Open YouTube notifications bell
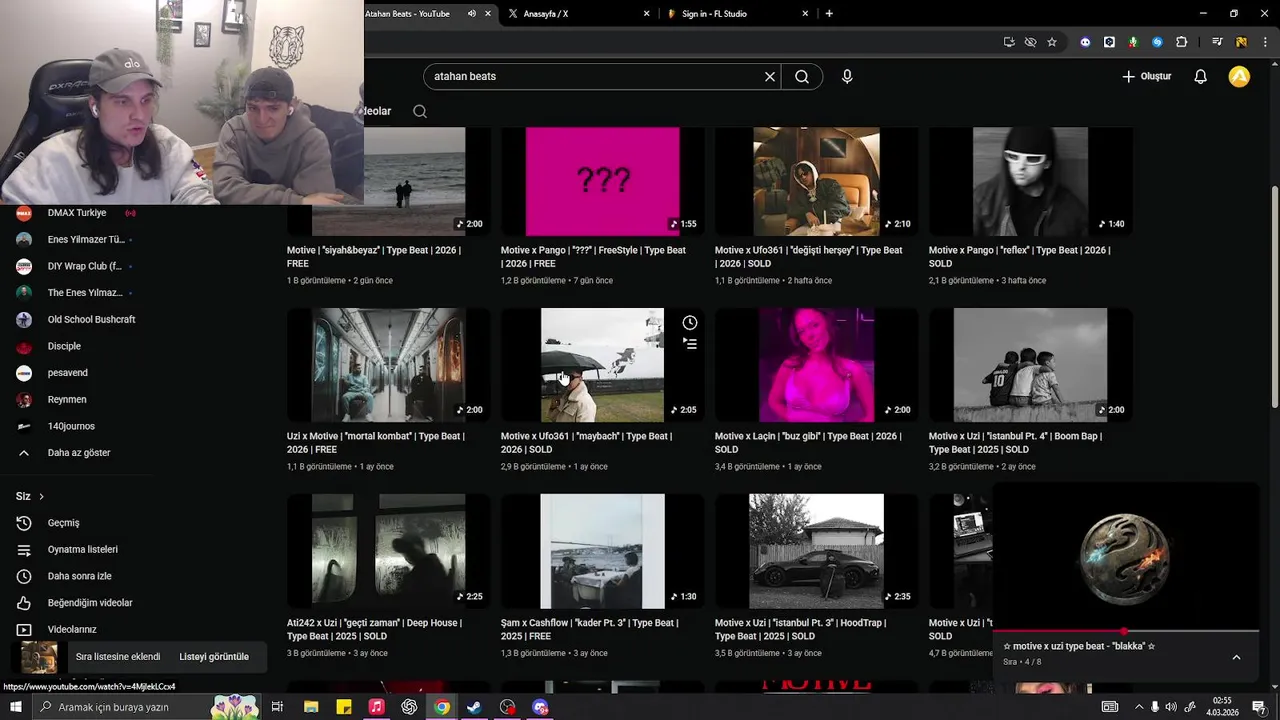 pos(1201,76)
